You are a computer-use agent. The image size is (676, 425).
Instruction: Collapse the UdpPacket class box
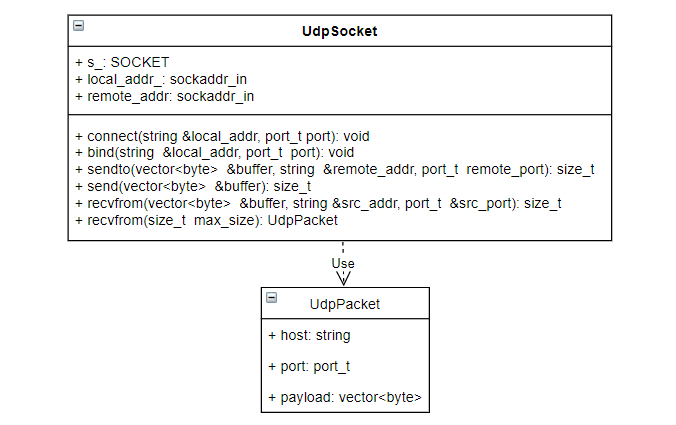[271, 298]
